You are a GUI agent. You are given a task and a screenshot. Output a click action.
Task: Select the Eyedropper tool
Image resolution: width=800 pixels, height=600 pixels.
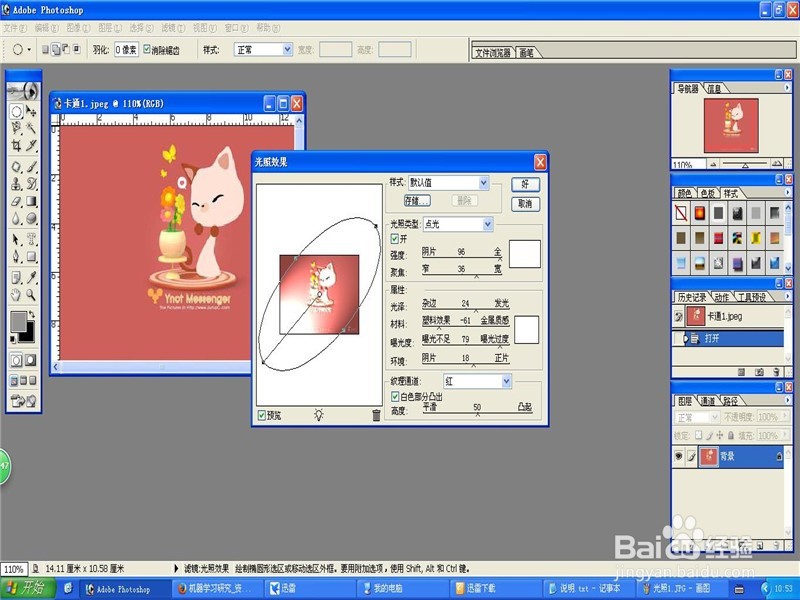(31, 277)
